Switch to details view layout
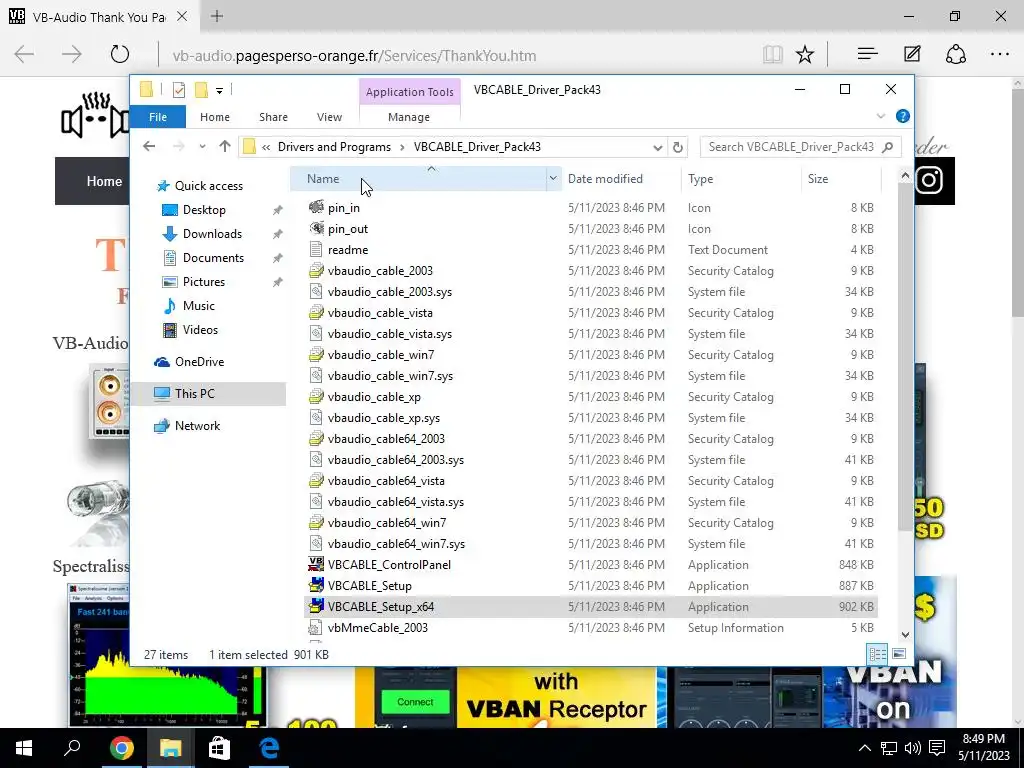 (877, 653)
